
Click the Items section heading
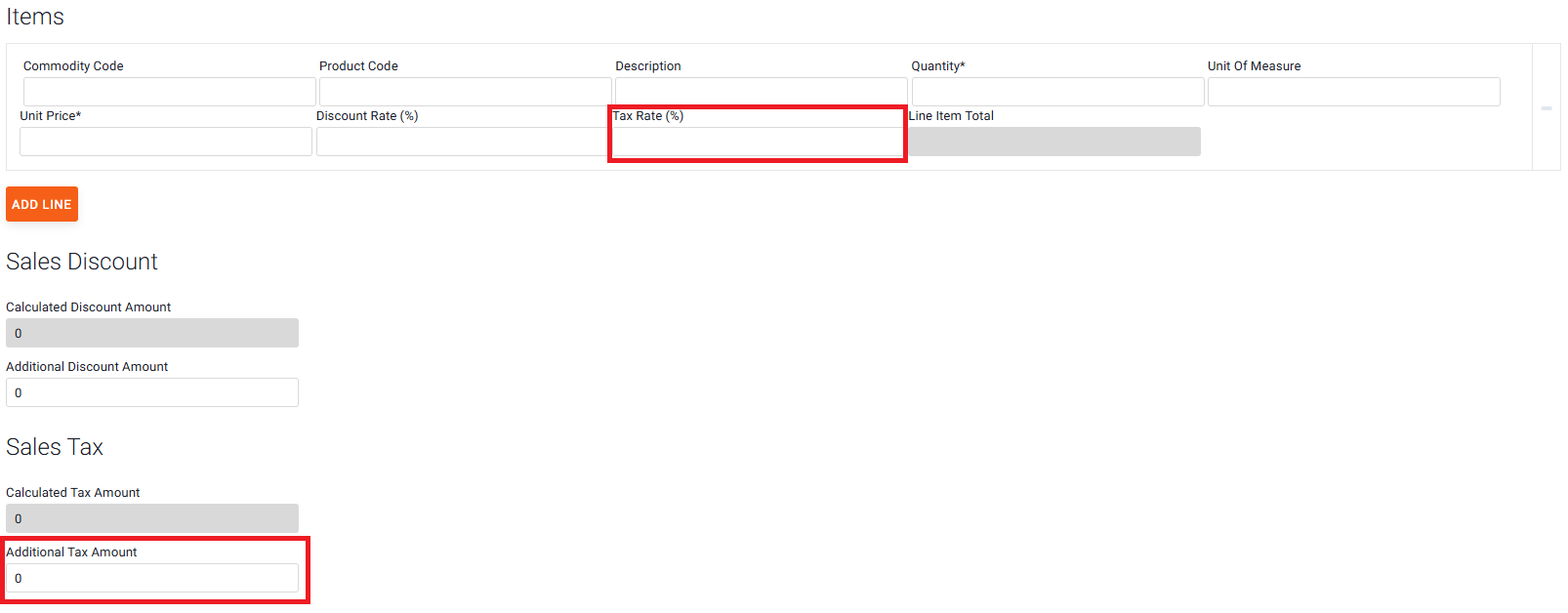[x=35, y=17]
